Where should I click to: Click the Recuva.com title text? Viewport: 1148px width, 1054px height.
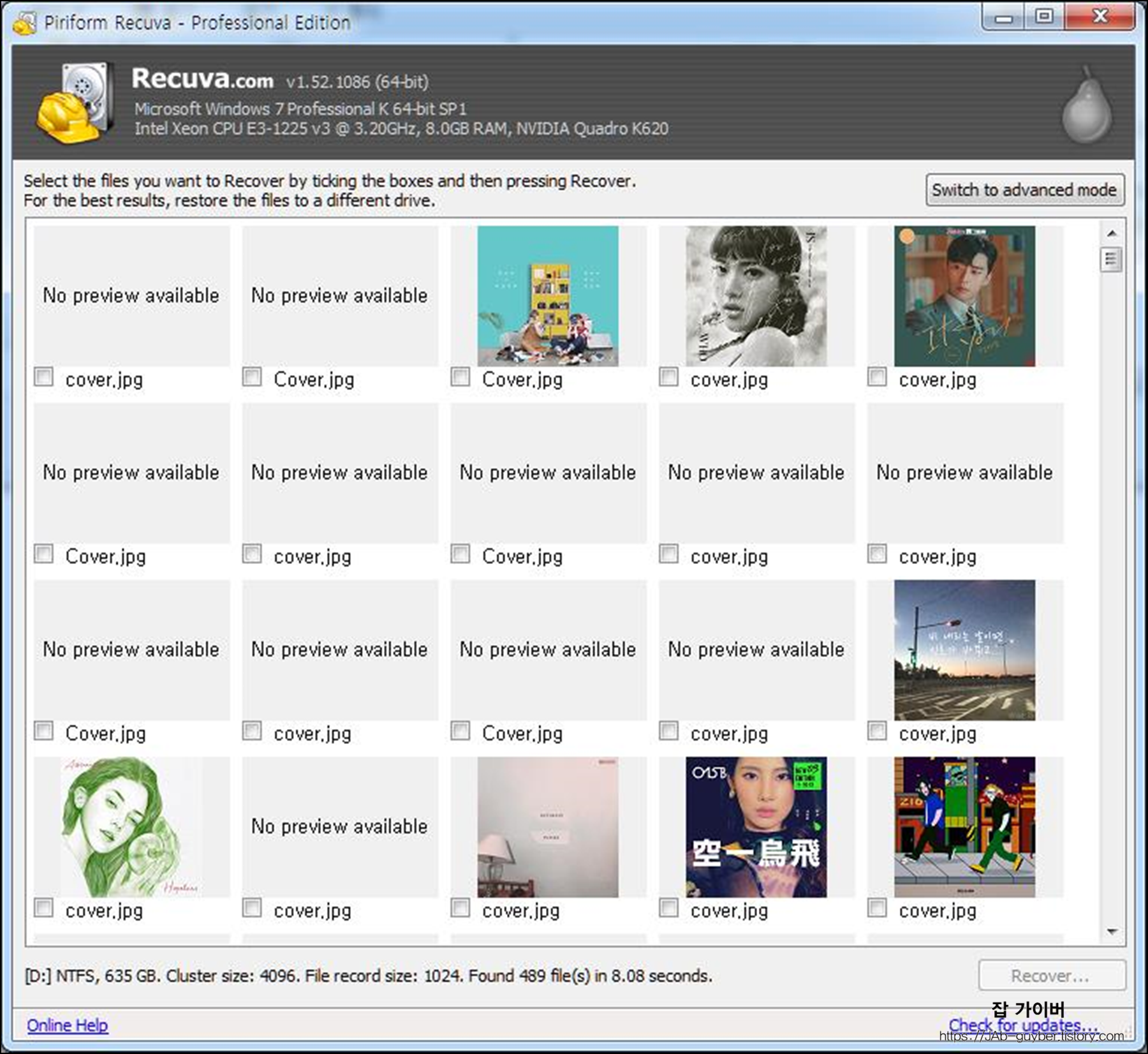tap(202, 78)
